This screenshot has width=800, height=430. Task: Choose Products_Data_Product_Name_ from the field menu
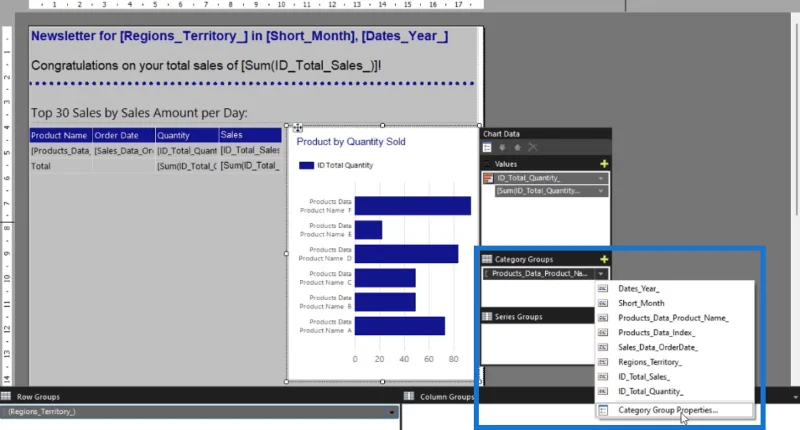674,318
